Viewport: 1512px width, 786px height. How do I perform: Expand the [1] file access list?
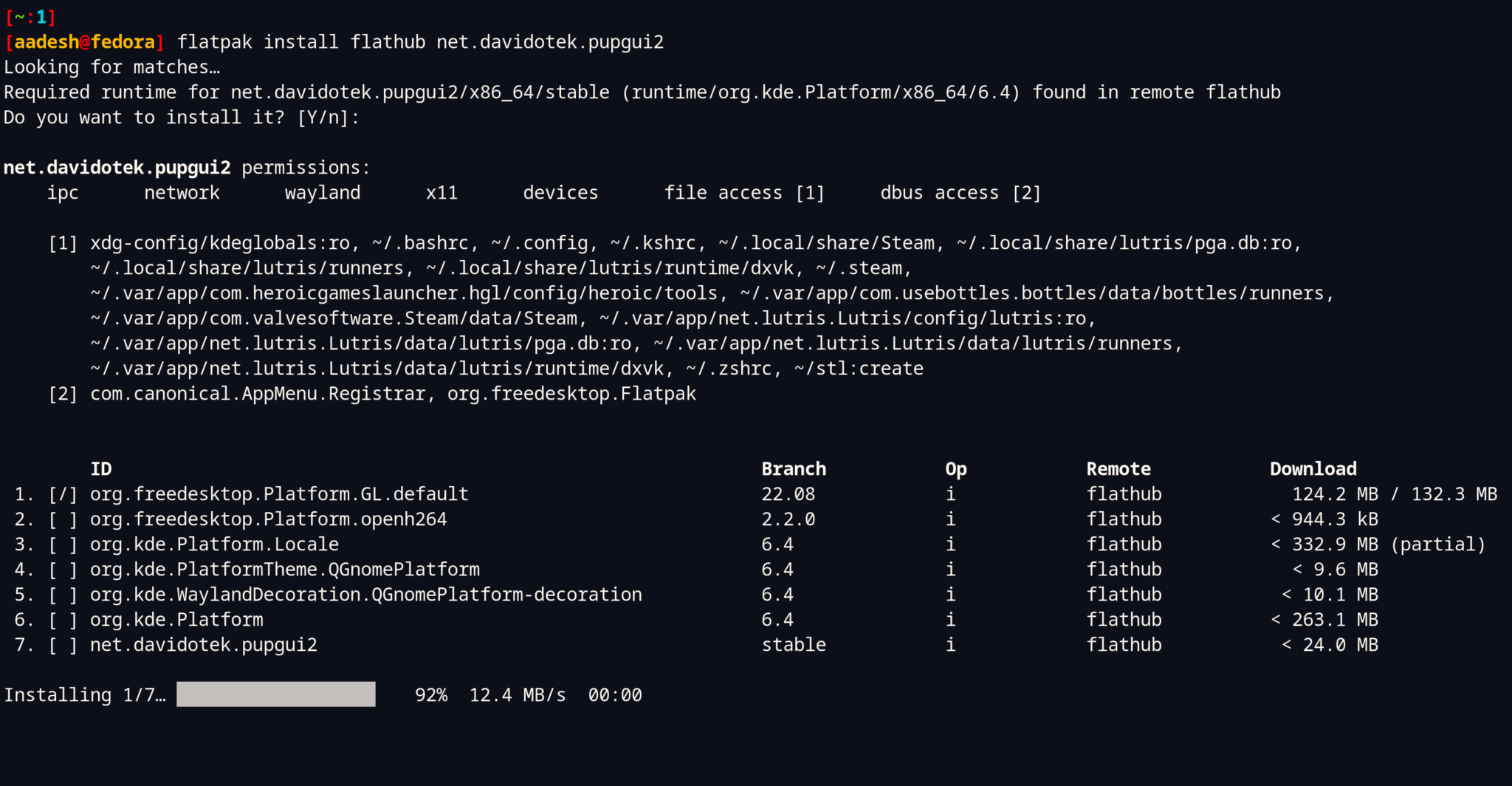(62, 242)
